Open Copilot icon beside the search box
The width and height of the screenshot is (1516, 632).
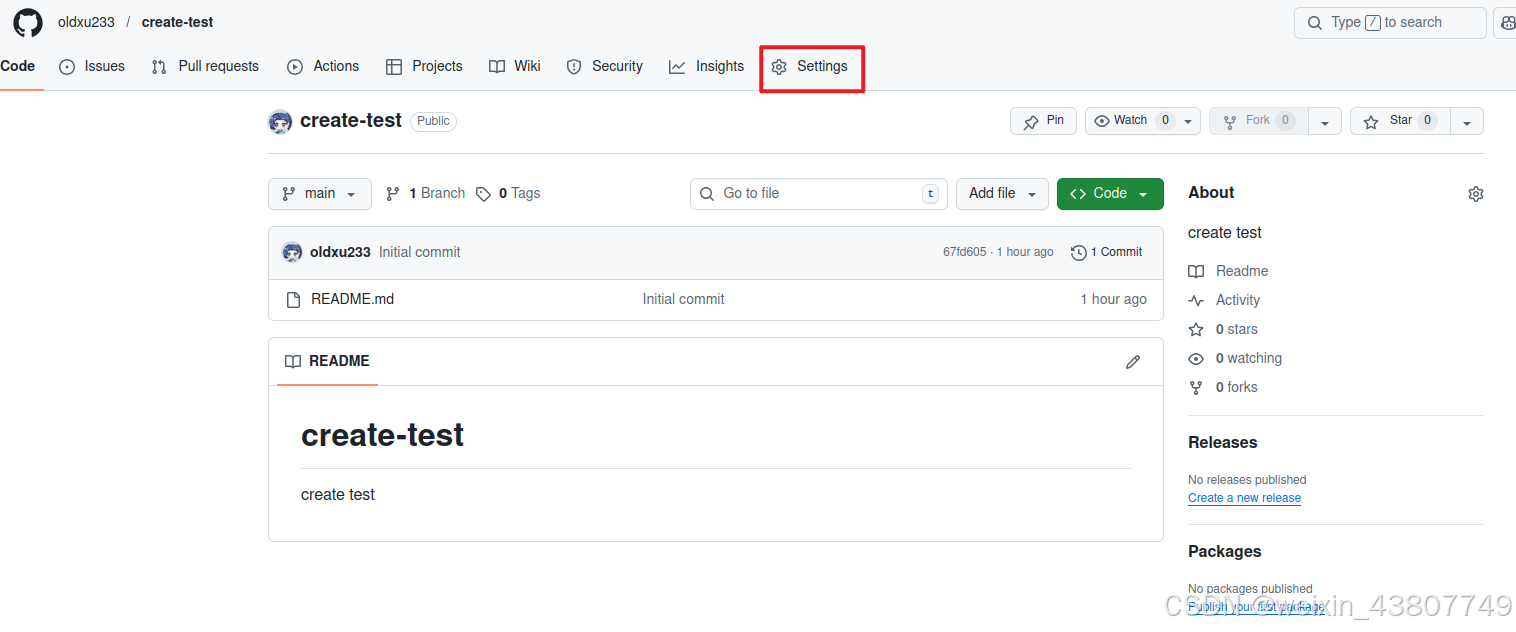[x=1505, y=22]
